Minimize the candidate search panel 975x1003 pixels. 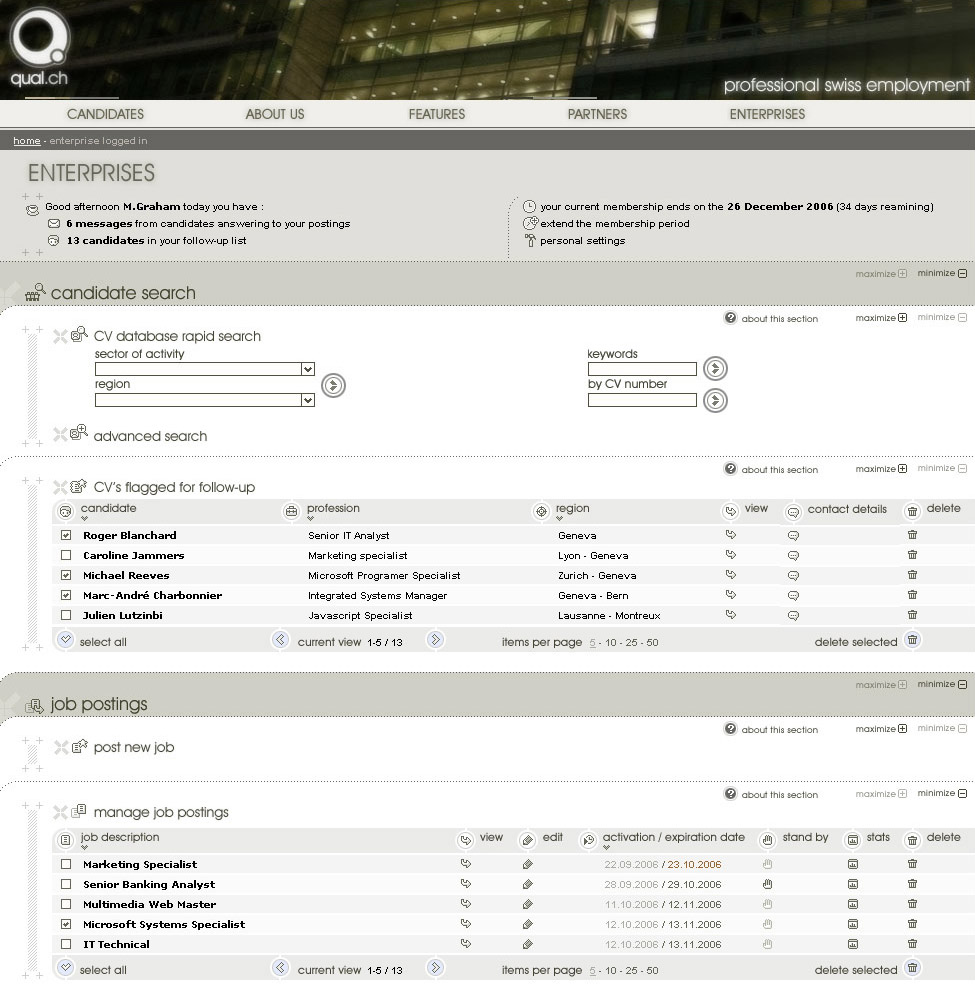[942, 273]
